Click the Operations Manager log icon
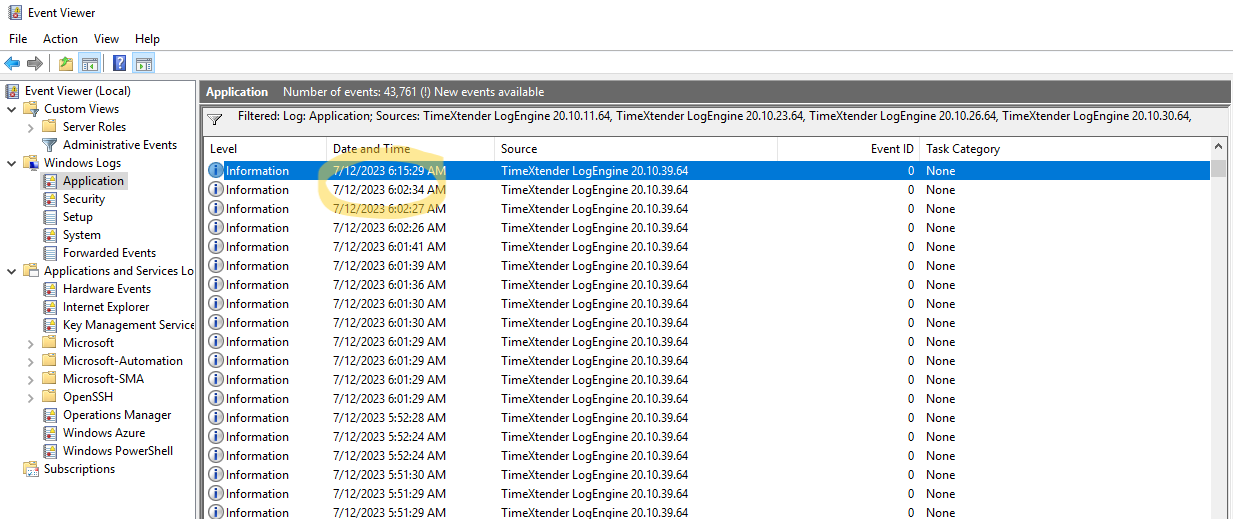The image size is (1233, 519). pyautogui.click(x=50, y=415)
